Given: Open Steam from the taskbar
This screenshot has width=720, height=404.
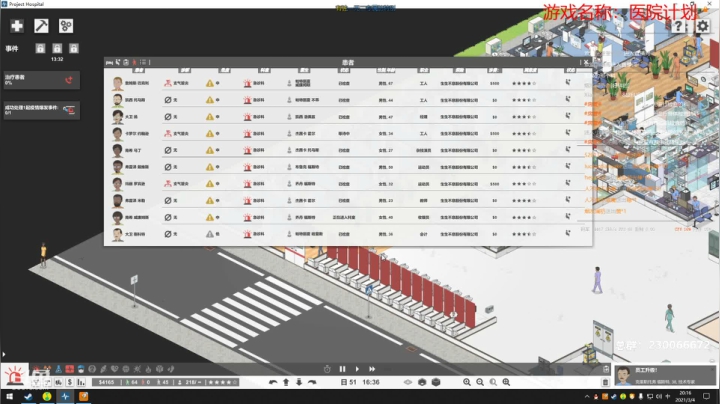Looking at the screenshot, I should pyautogui.click(x=28, y=396).
